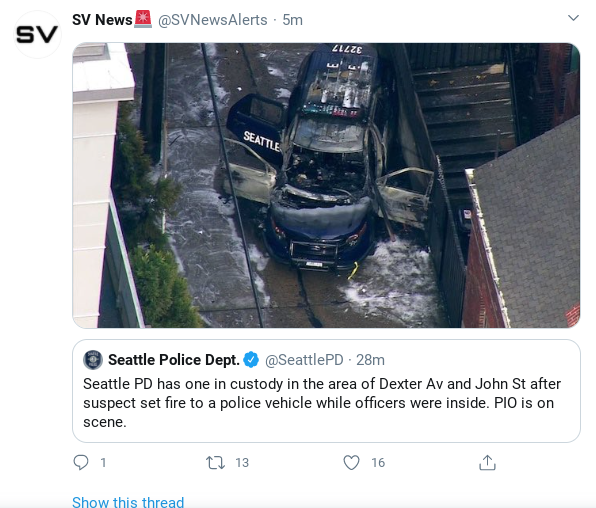Like the tweet with heart icon
596x508 pixels.
click(351, 462)
